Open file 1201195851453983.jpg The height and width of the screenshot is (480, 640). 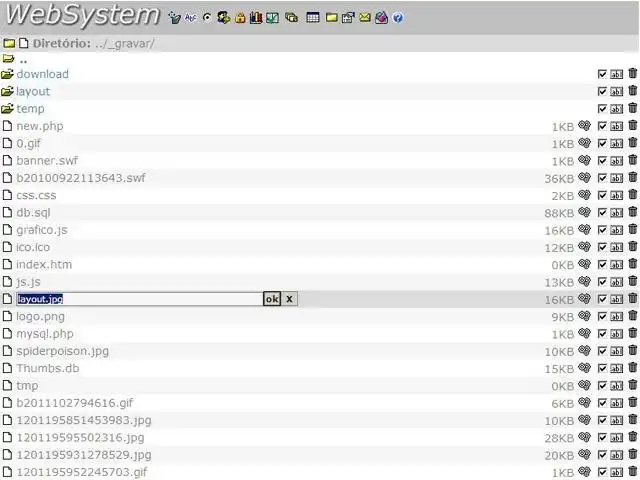click(x=84, y=420)
